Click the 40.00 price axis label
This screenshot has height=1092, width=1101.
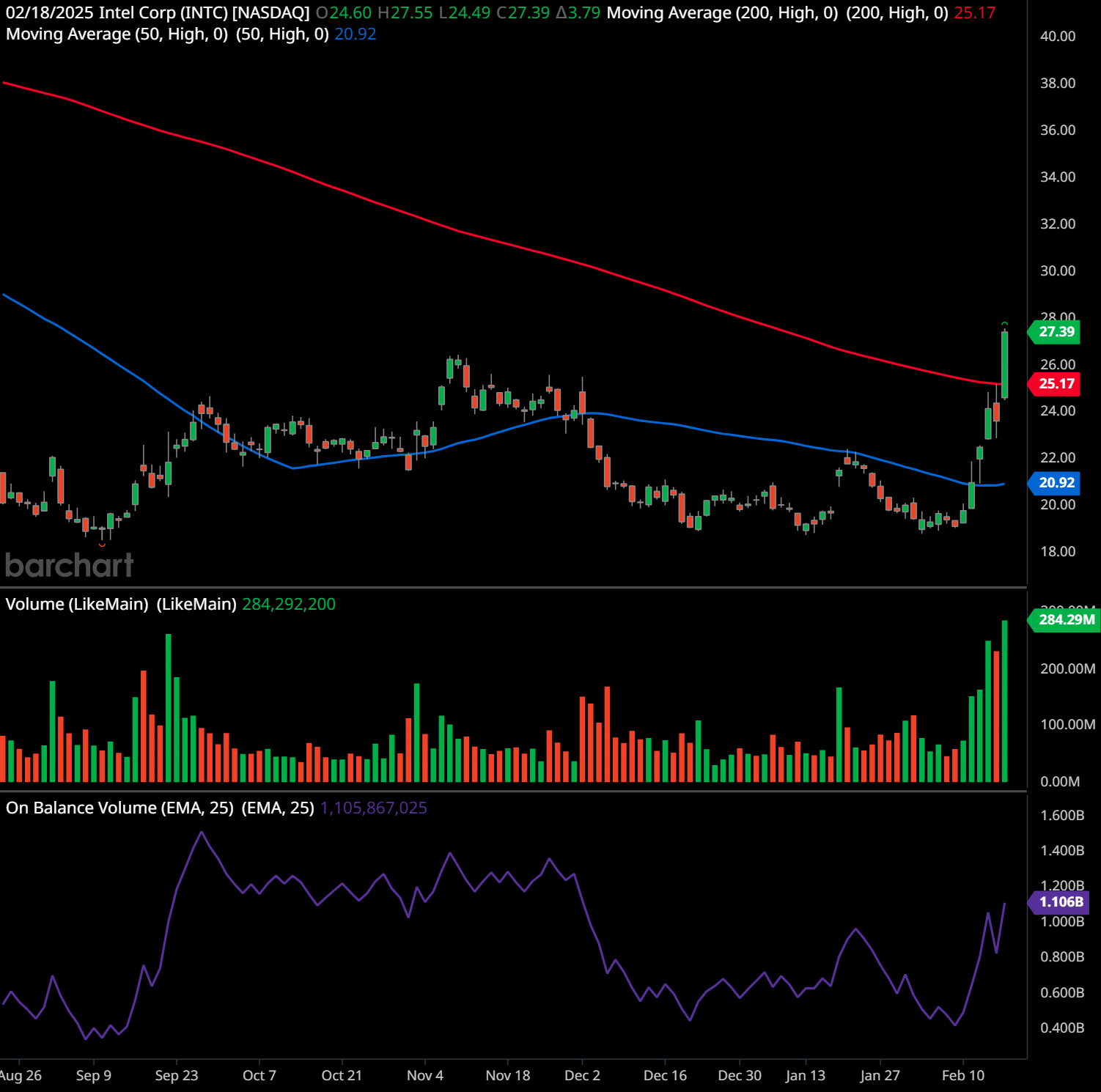coord(1058,37)
